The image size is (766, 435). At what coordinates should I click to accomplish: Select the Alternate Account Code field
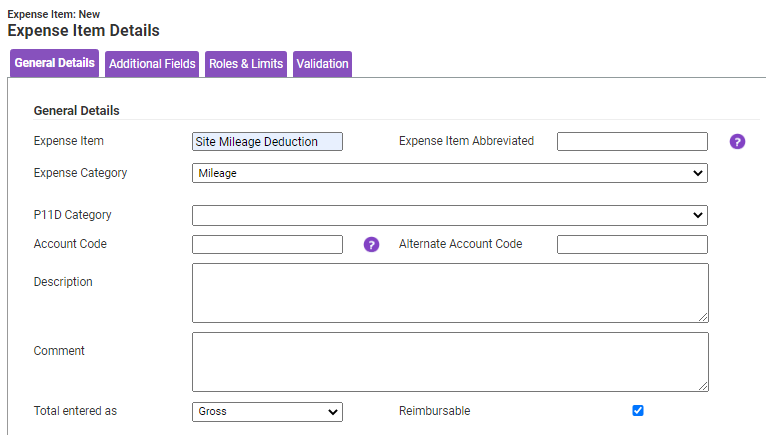(632, 244)
